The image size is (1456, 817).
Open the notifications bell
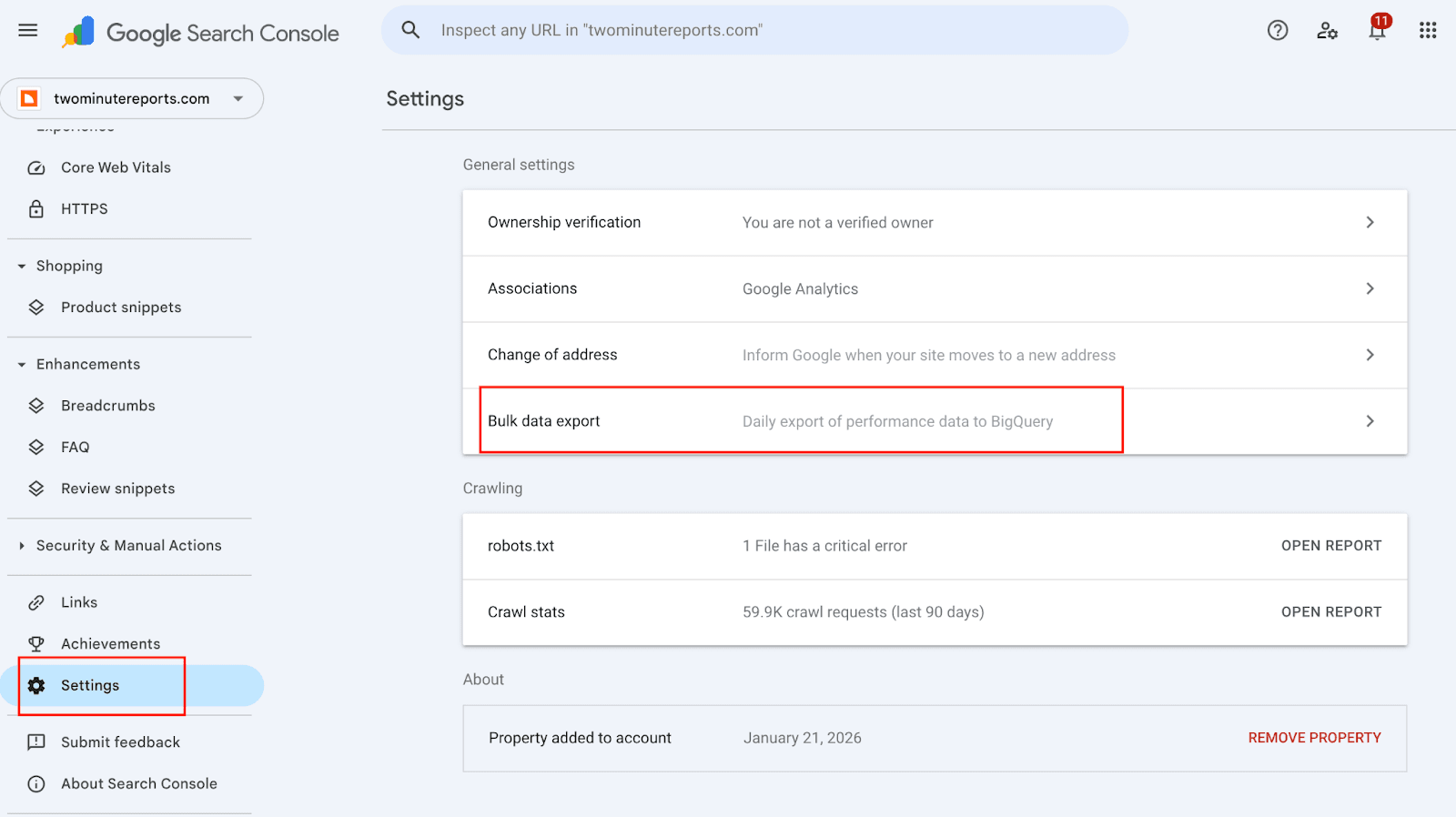point(1377,30)
